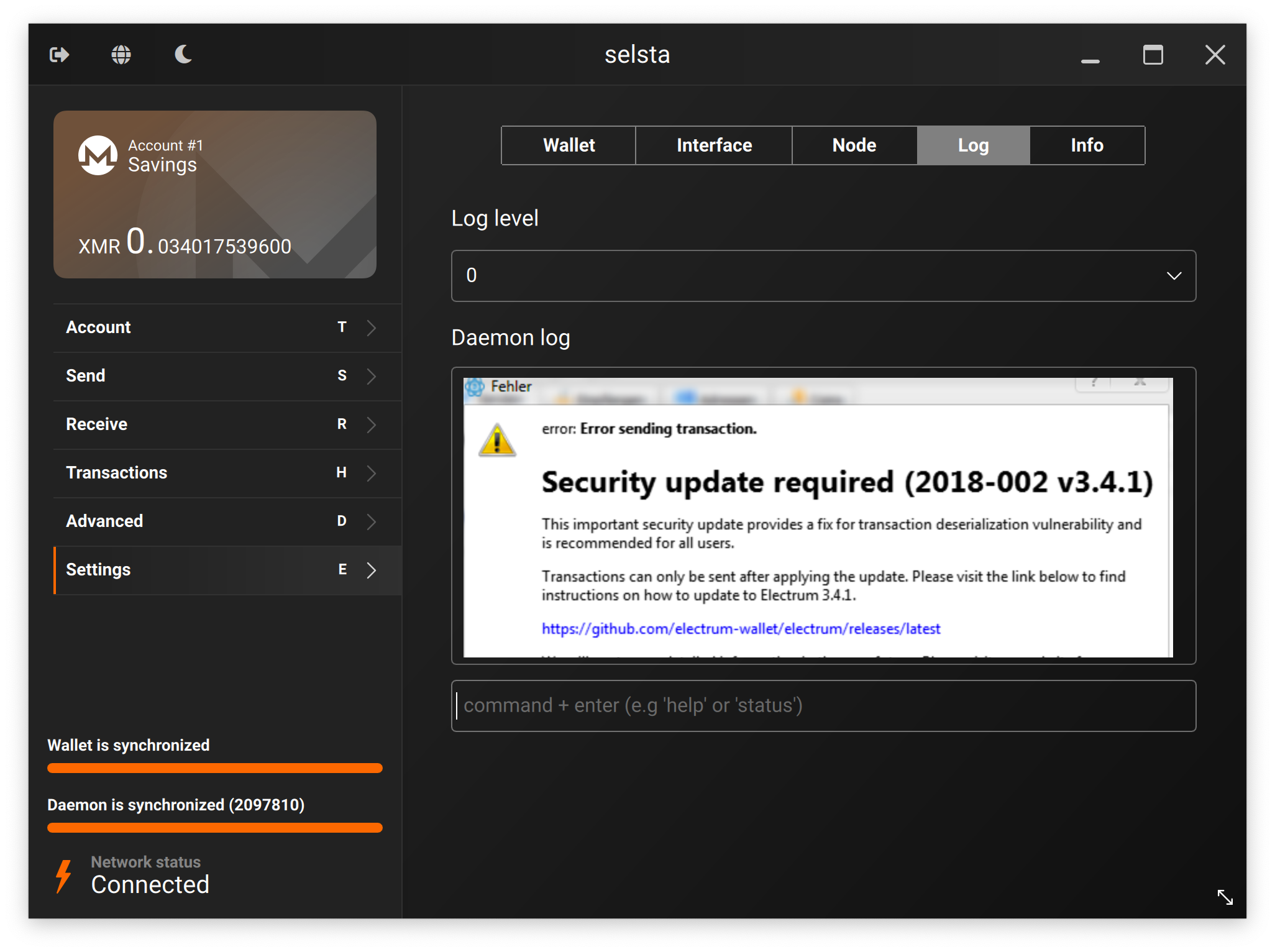1275x952 pixels.
Task: Click the H shortcut key beside Transactions
Action: point(341,473)
